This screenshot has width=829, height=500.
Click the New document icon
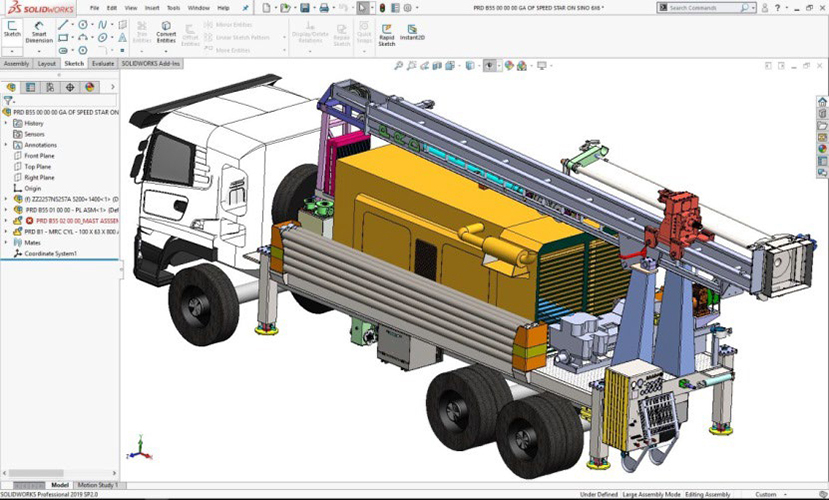tap(266, 8)
